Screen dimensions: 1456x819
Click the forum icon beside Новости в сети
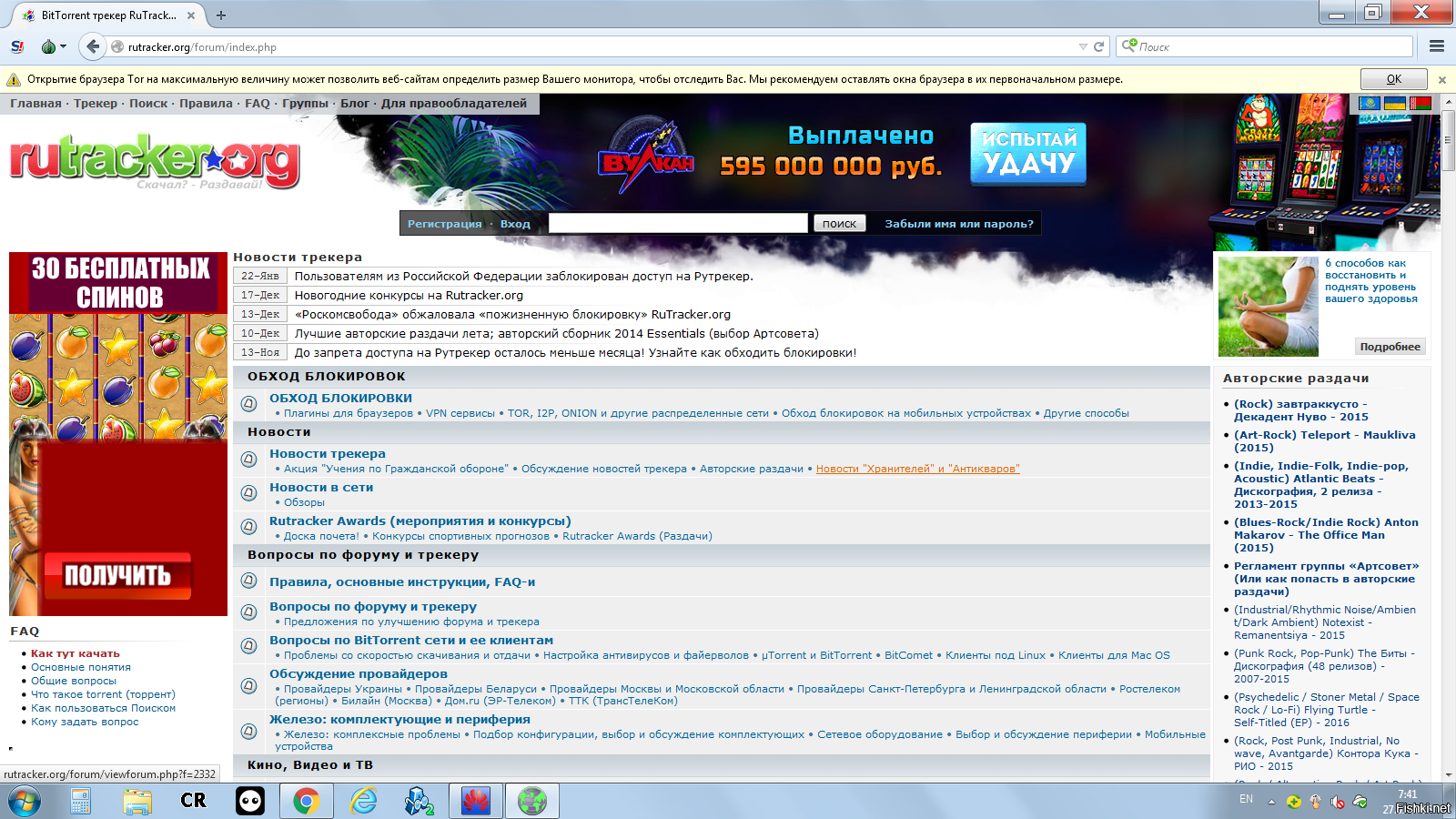[x=248, y=493]
